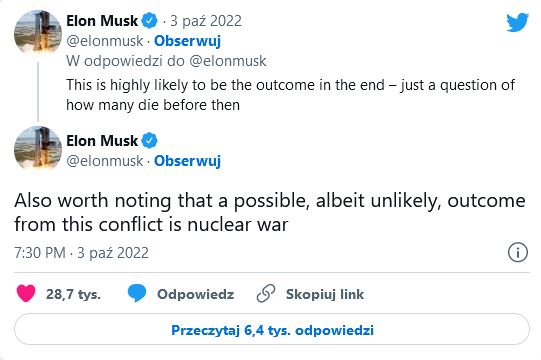Click the verified badge in the lower tweet
Screen dimensions: 541x360
click(x=149, y=140)
